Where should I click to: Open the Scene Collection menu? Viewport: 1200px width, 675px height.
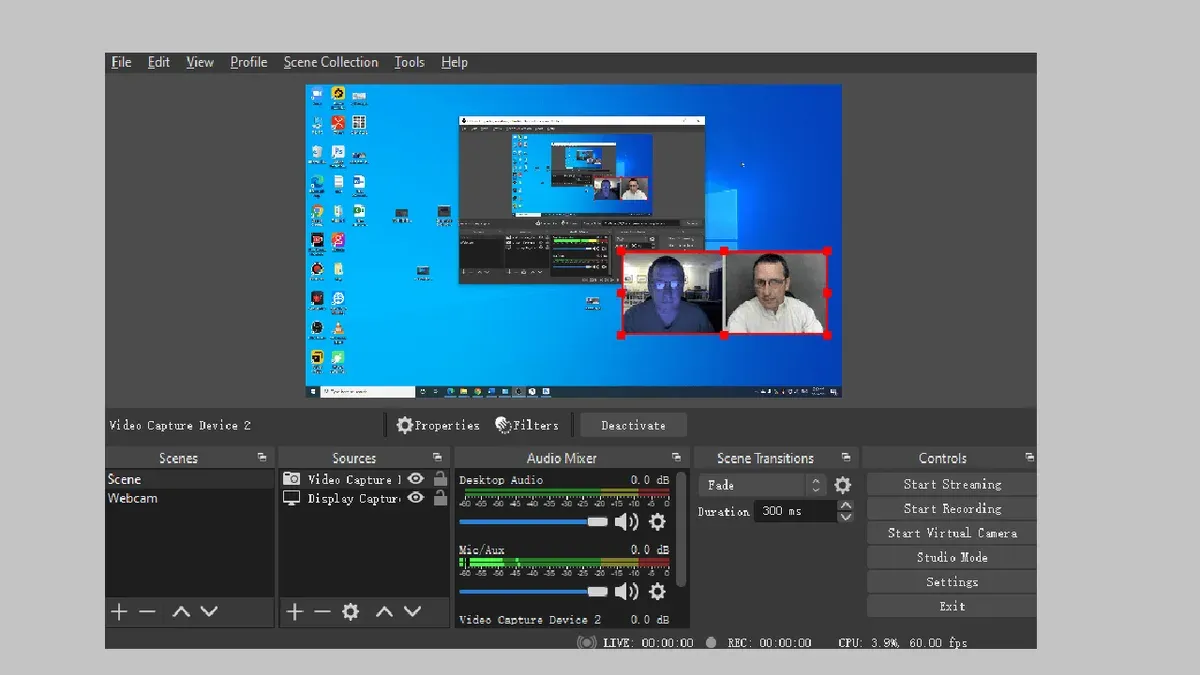point(331,62)
